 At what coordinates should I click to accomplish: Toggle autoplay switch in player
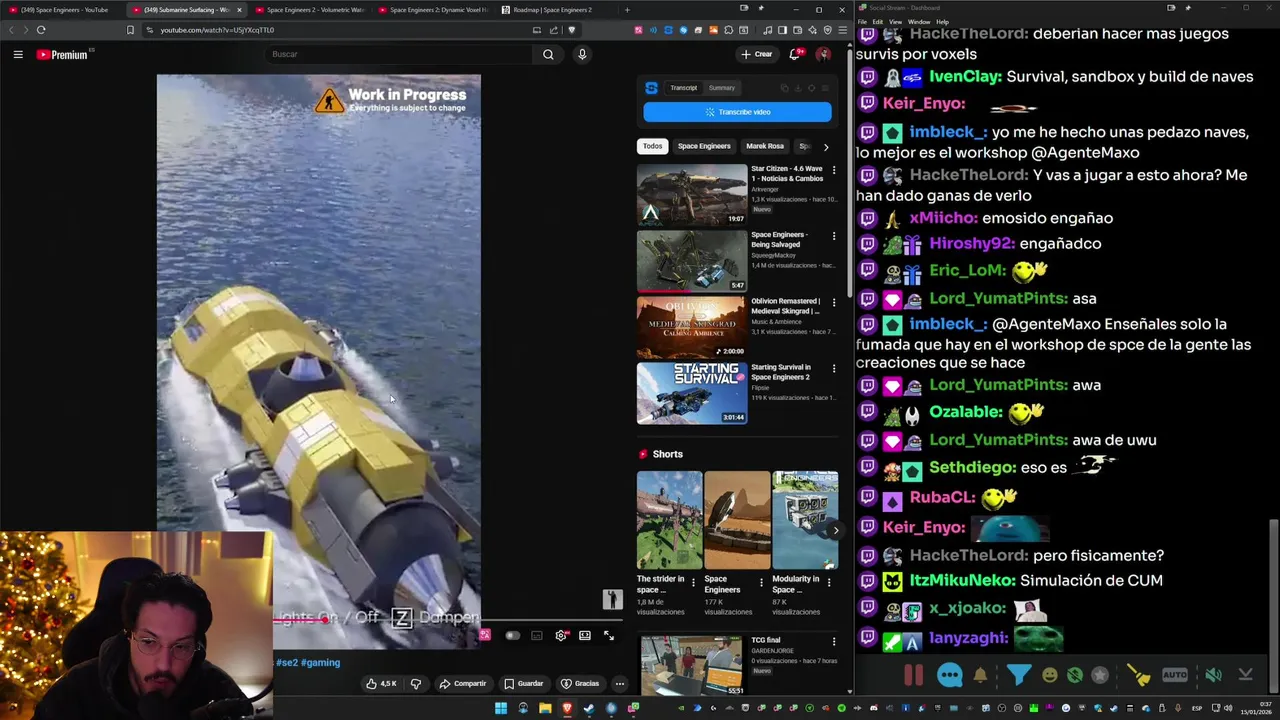[512, 635]
